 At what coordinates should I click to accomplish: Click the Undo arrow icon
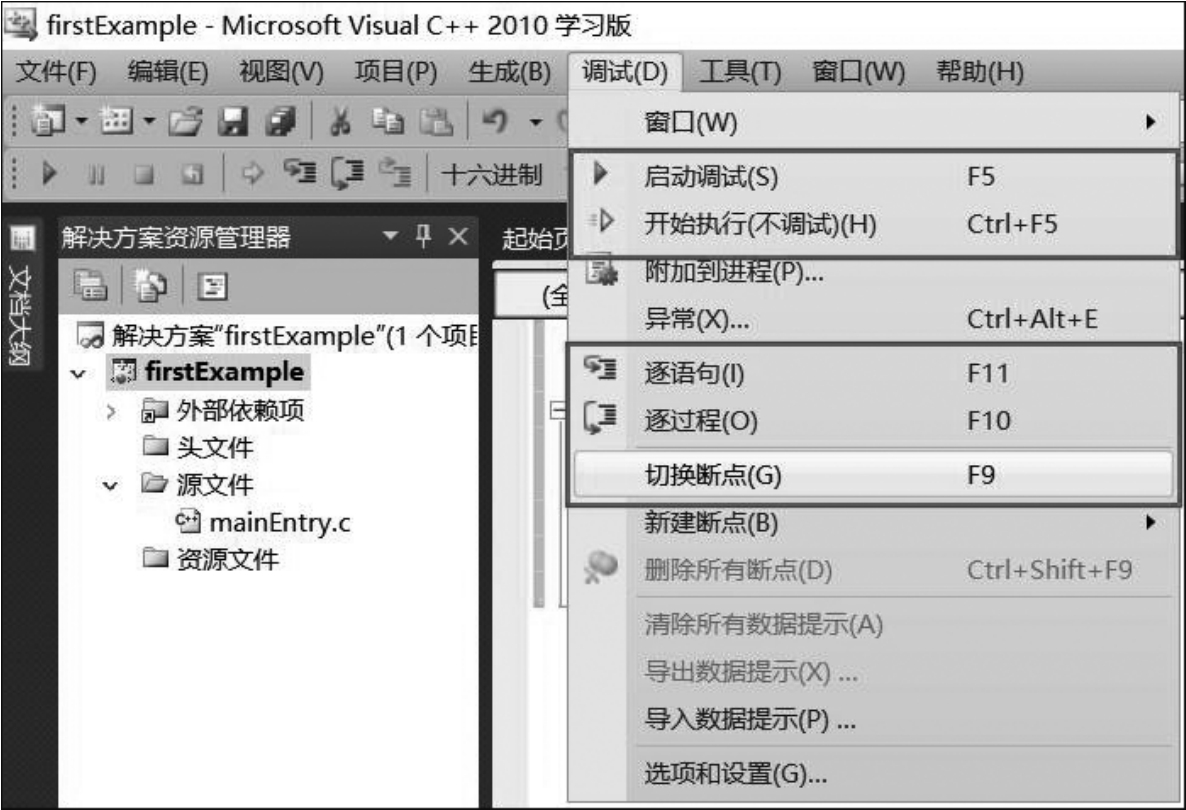pyautogui.click(x=496, y=121)
